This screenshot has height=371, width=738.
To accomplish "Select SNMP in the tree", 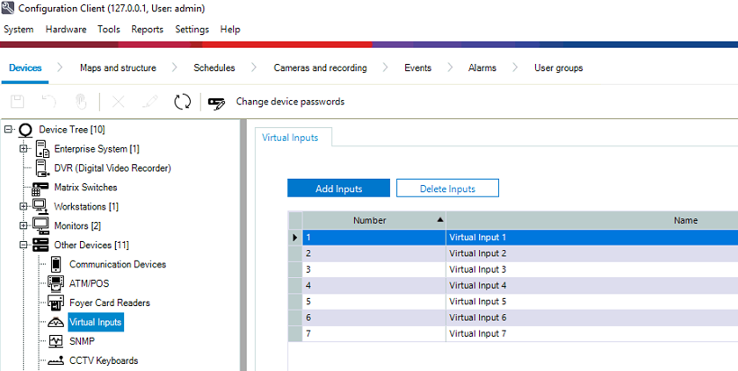I will pos(82,341).
